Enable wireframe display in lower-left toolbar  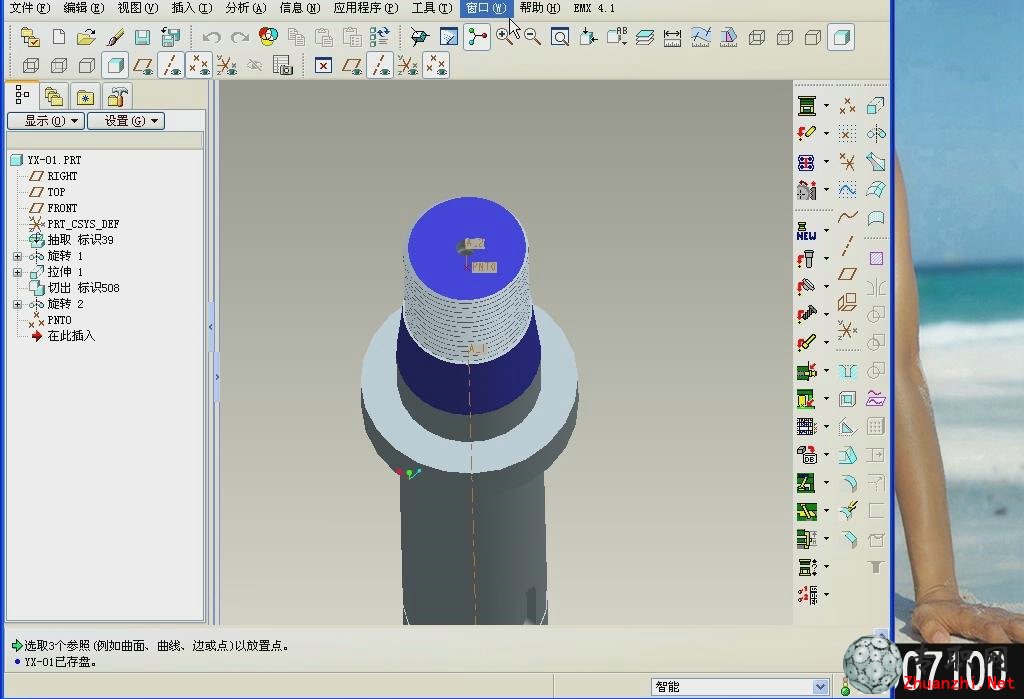click(31, 65)
